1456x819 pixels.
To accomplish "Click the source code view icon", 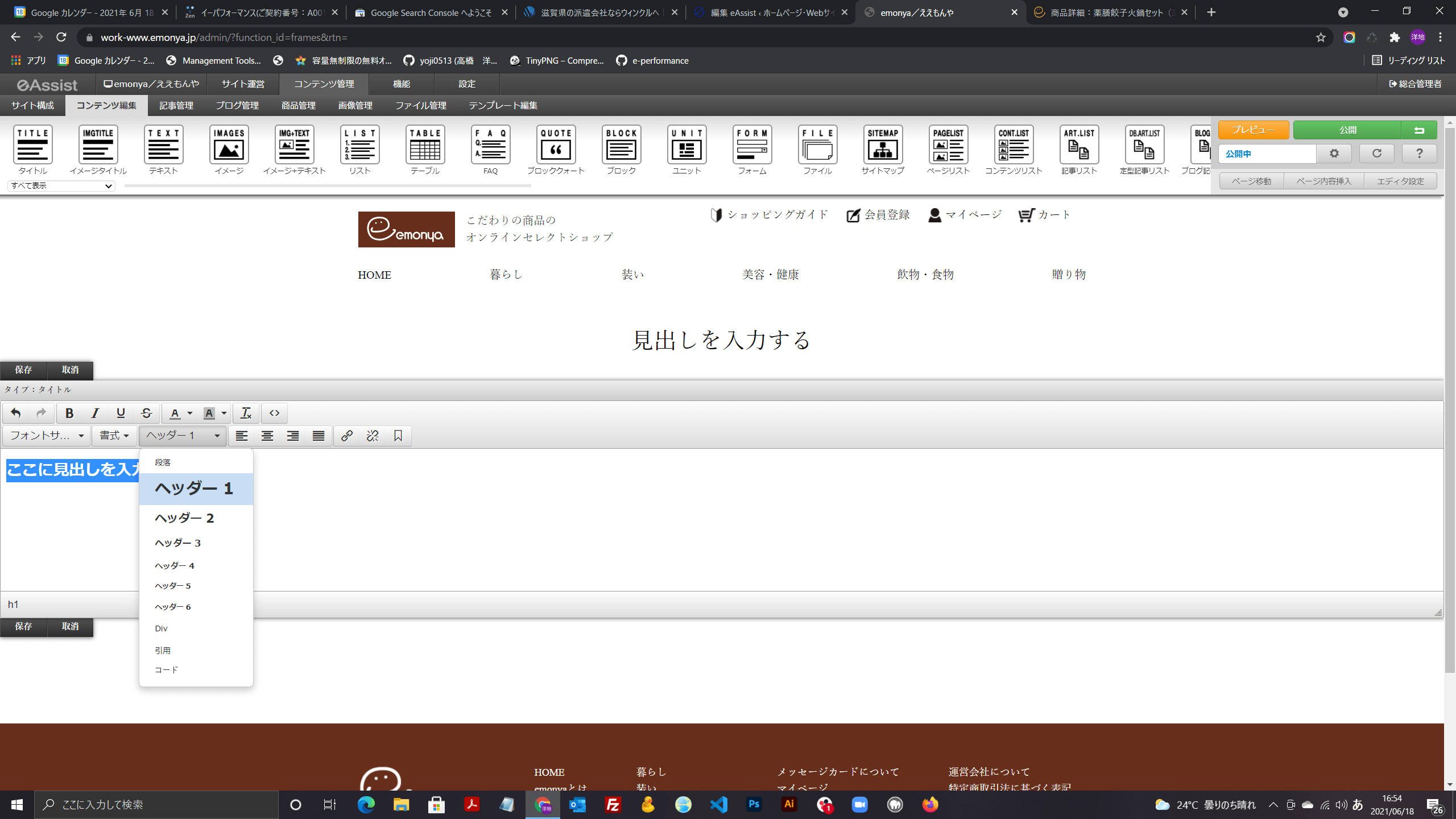I will (x=274, y=413).
